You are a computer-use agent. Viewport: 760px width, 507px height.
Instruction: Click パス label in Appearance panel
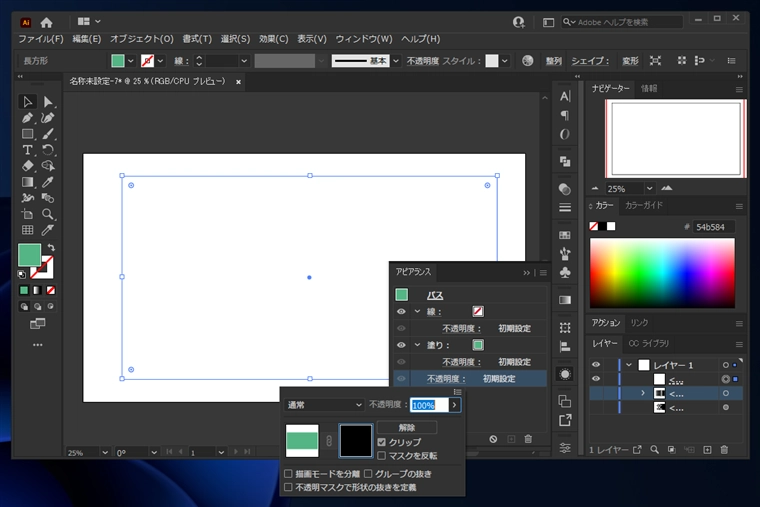[435, 295]
